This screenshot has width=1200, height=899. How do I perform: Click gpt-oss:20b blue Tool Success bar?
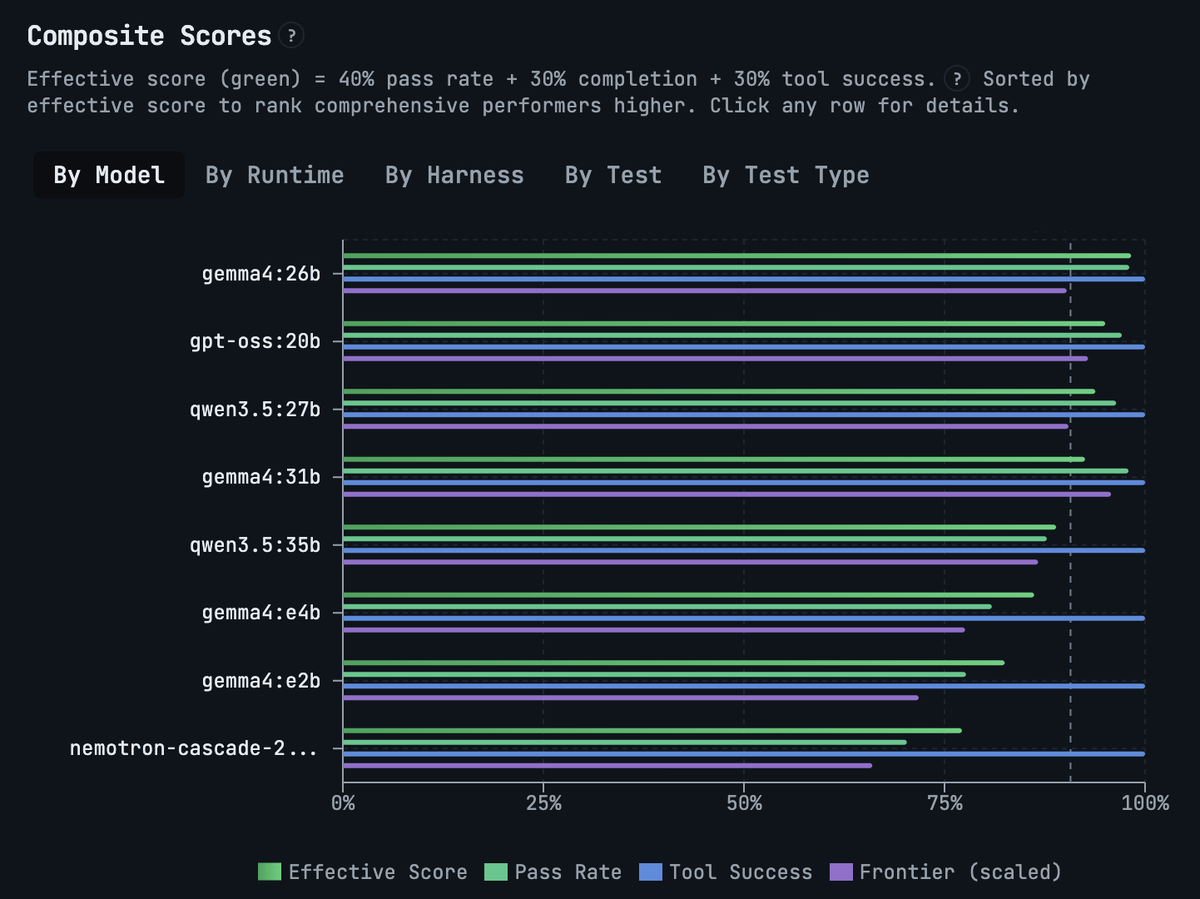pos(744,347)
